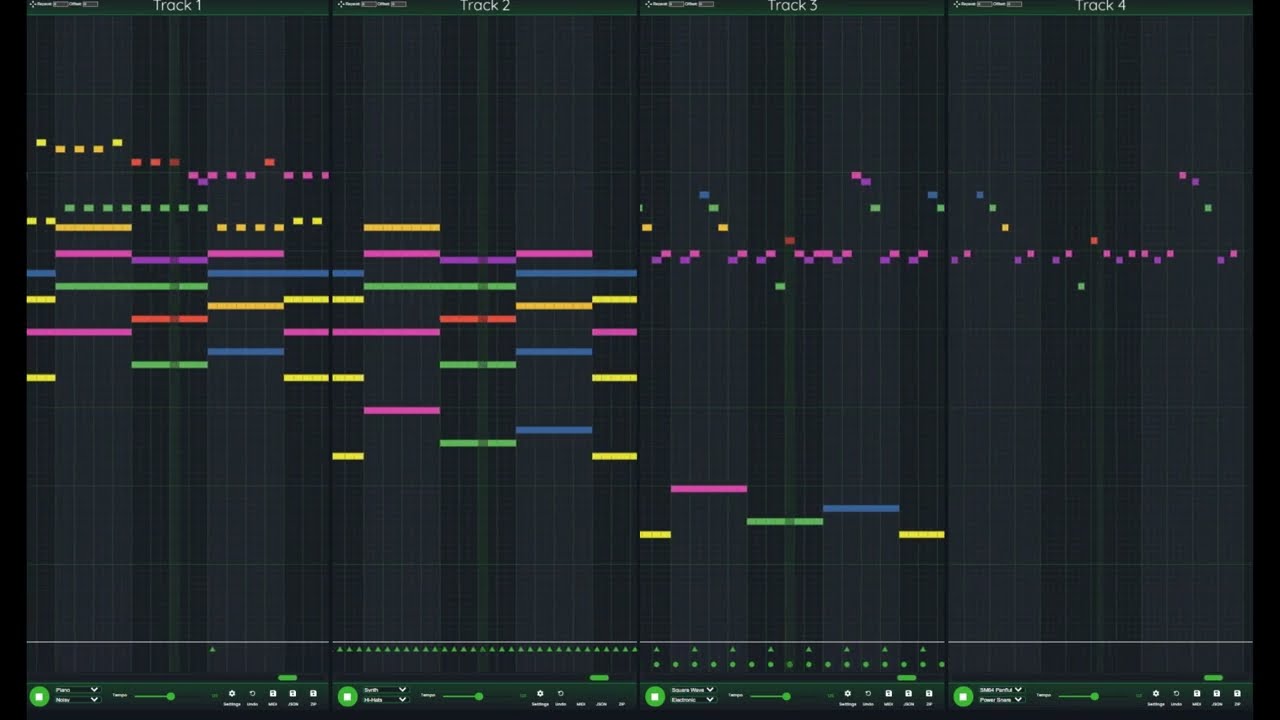Image resolution: width=1280 pixels, height=720 pixels.
Task: Stop playback on Track 3
Action: pyautogui.click(x=655, y=696)
